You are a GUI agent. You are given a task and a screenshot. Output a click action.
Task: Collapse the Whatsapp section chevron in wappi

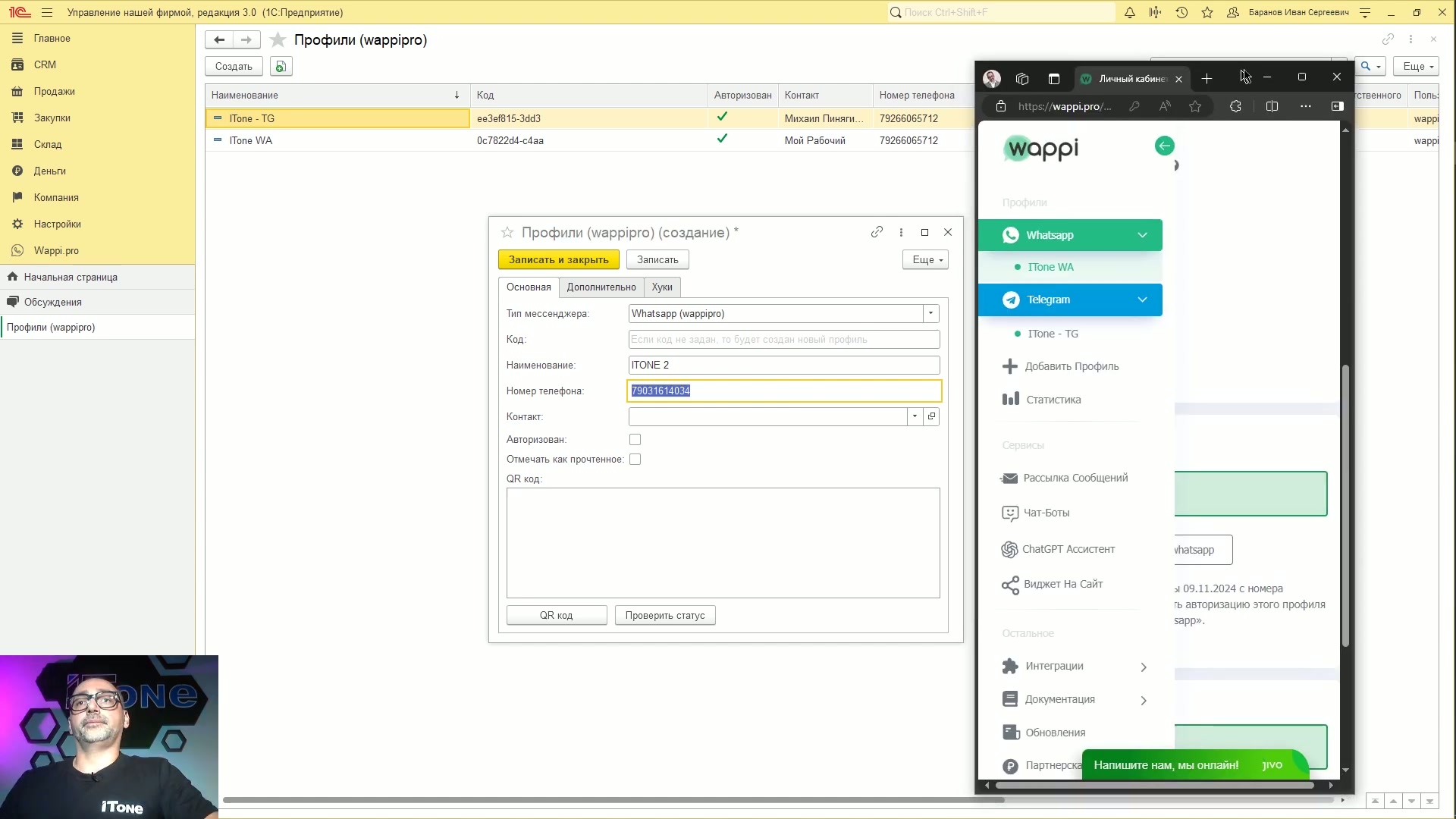[1142, 235]
